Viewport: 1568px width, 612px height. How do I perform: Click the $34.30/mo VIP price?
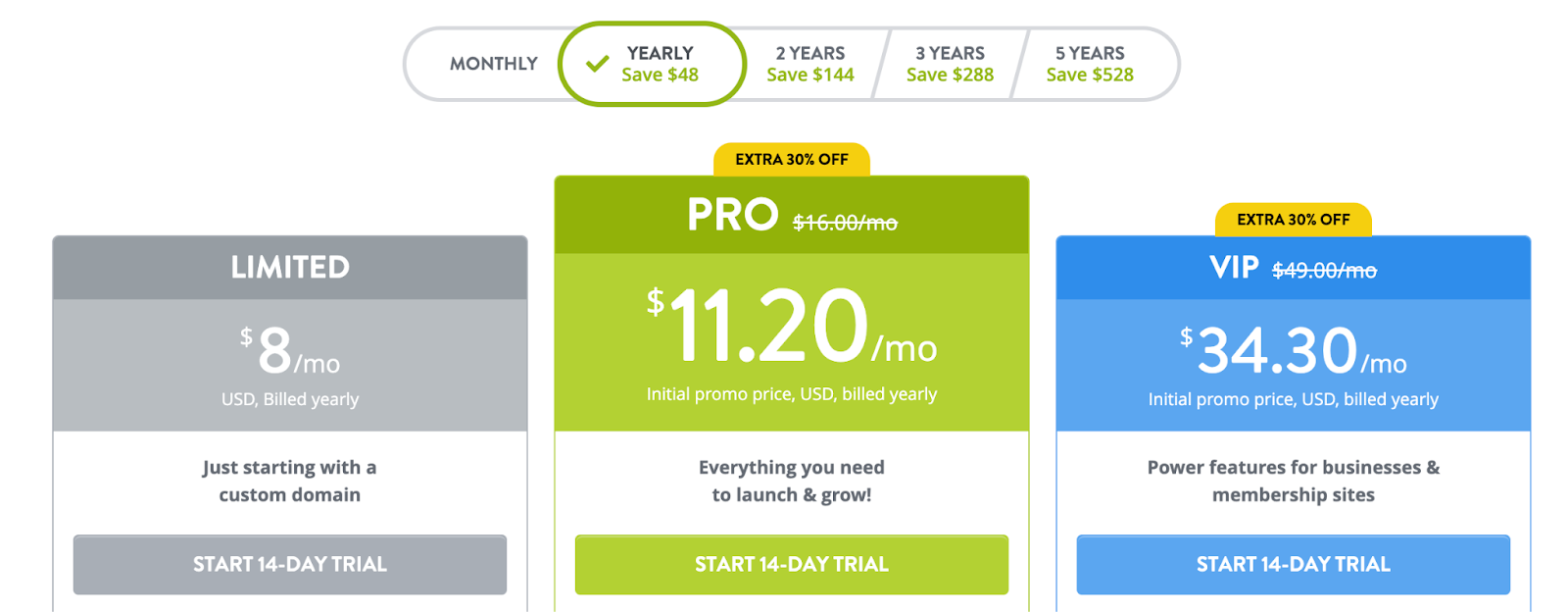[1294, 351]
